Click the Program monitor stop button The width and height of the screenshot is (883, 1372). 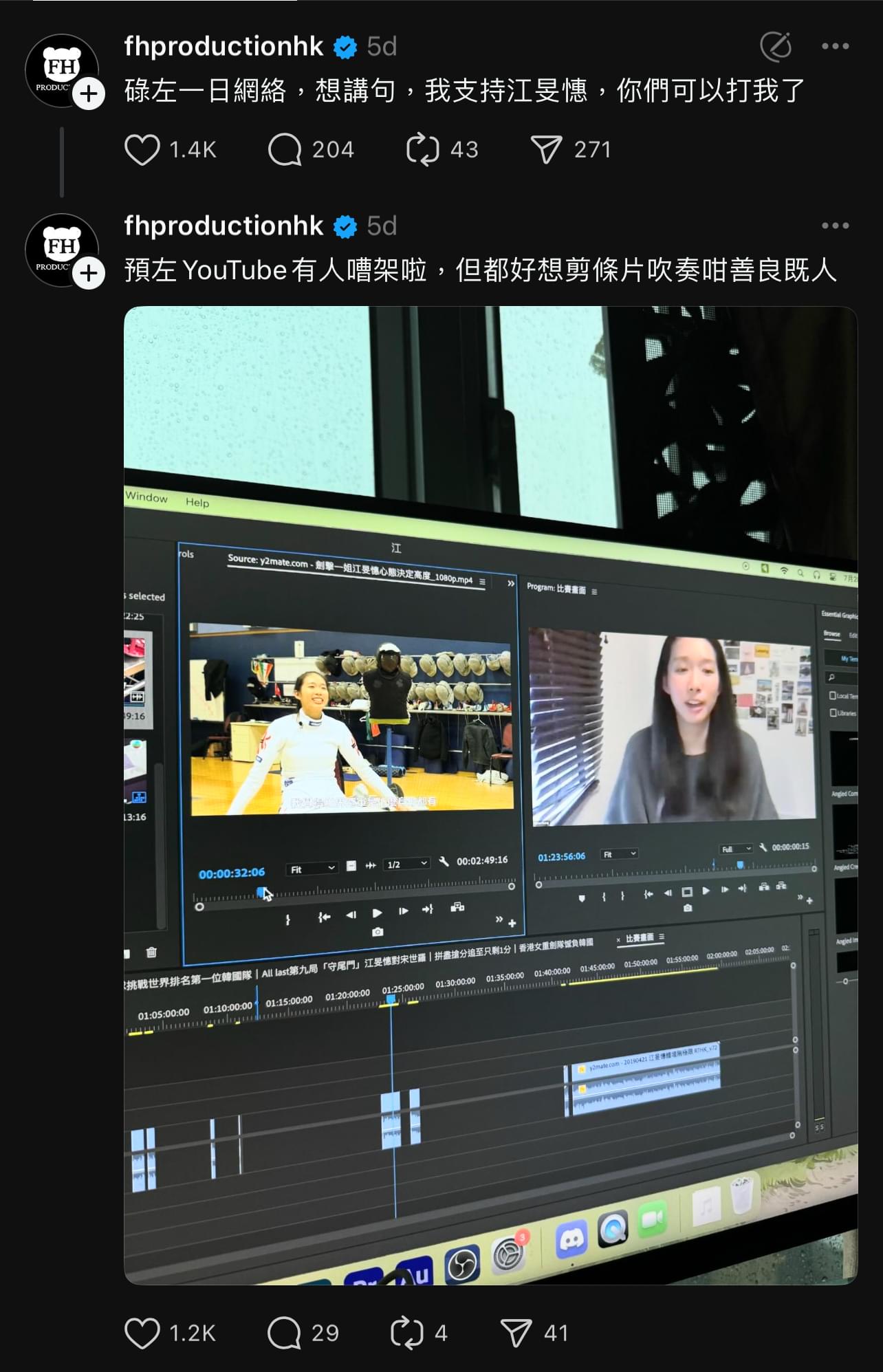686,892
